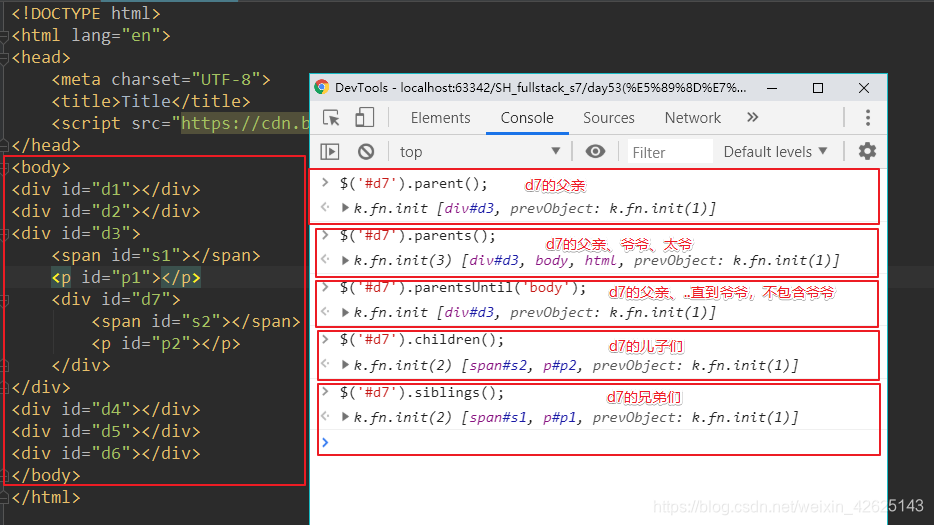Expand the parent() result k.fn.init [div#d3]
Viewport: 934px width, 525px height.
pyautogui.click(x=345, y=208)
